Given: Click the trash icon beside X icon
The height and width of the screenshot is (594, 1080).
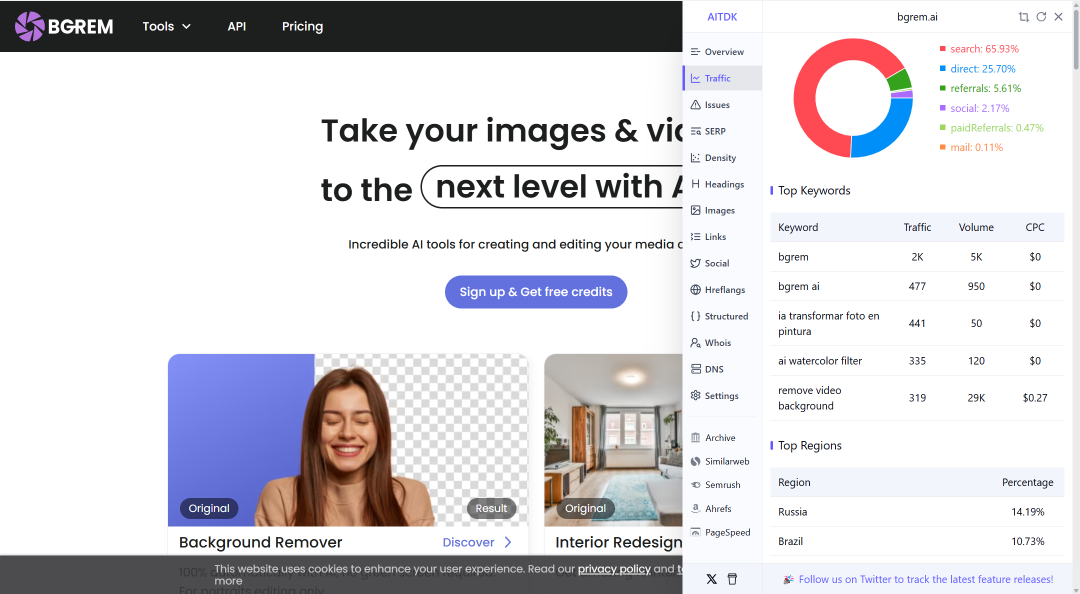Looking at the screenshot, I should tap(732, 579).
